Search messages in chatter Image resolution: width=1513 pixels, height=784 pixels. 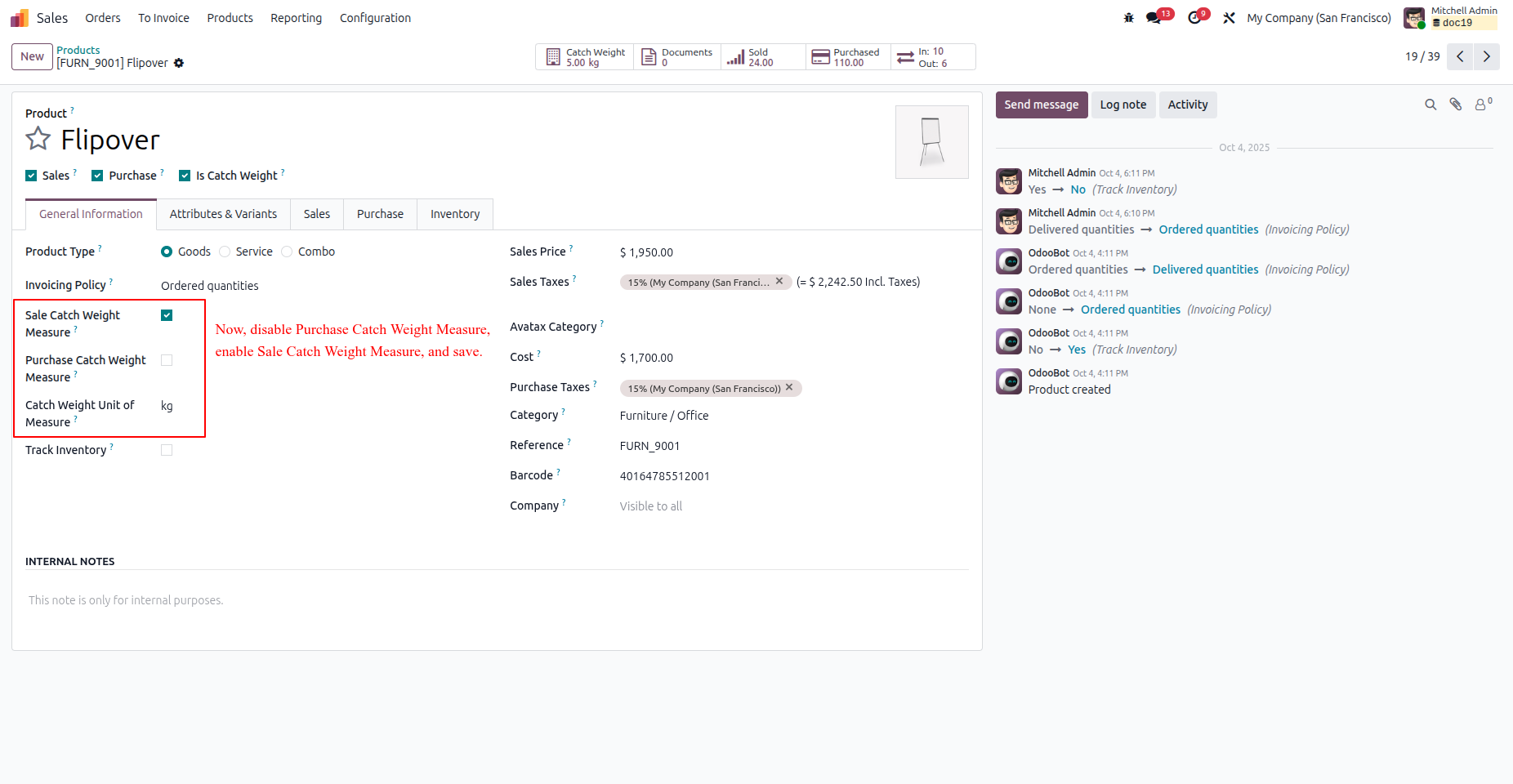click(1430, 105)
